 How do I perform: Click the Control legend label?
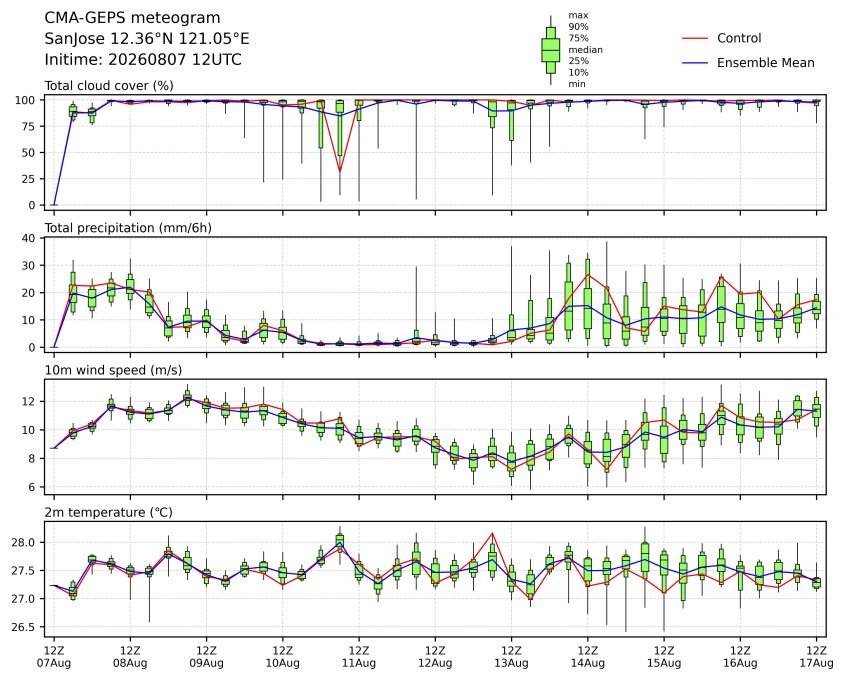(739, 38)
